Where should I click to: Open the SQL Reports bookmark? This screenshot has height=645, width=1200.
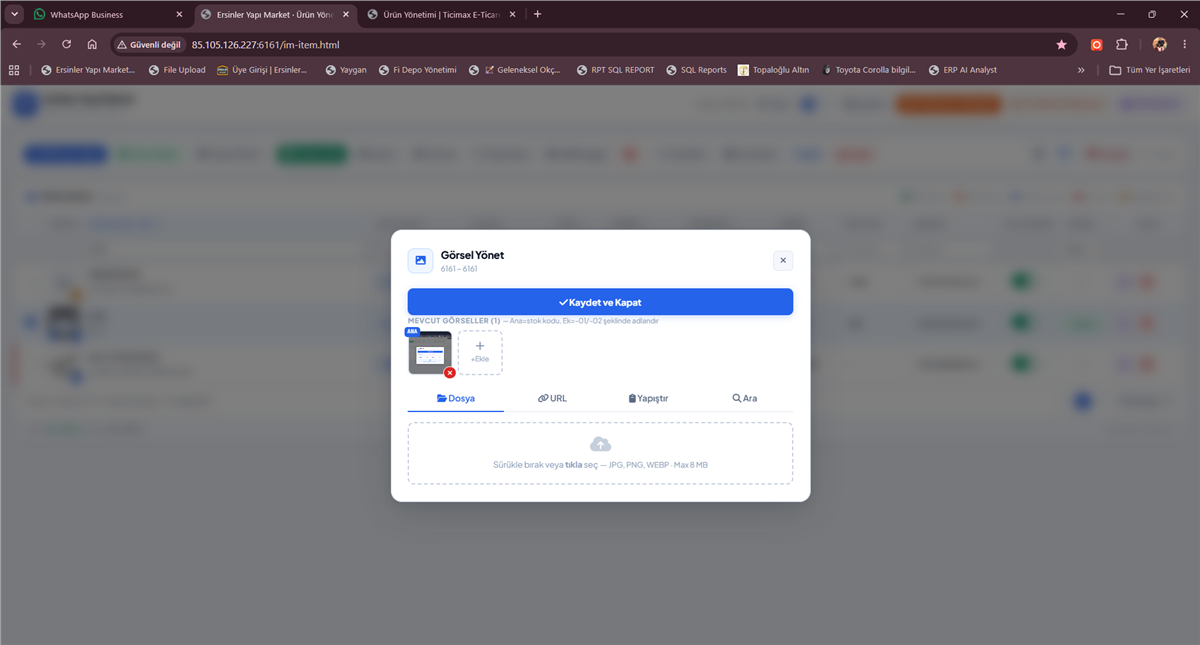[x=697, y=70]
